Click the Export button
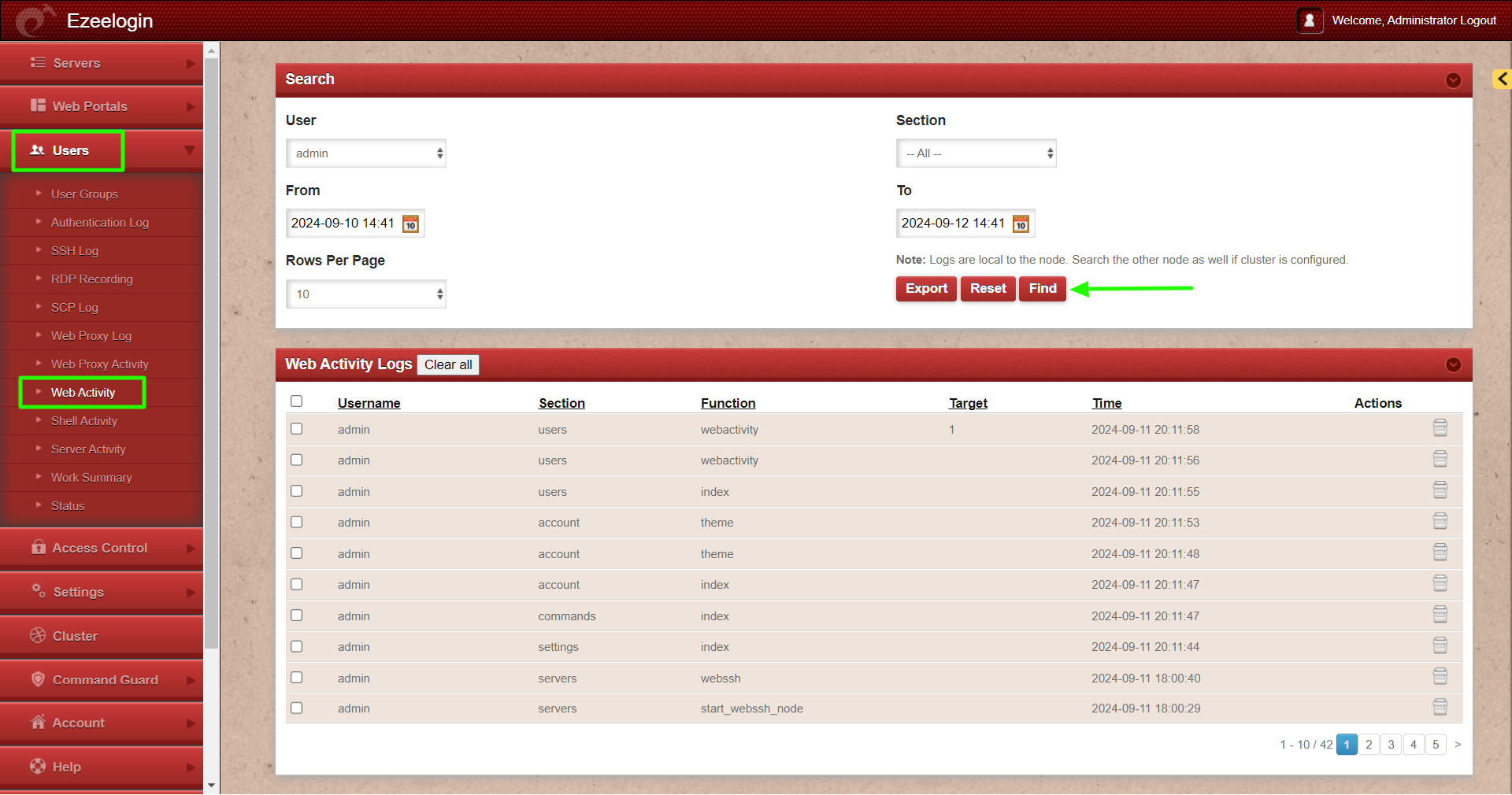1512x795 pixels. (x=926, y=289)
